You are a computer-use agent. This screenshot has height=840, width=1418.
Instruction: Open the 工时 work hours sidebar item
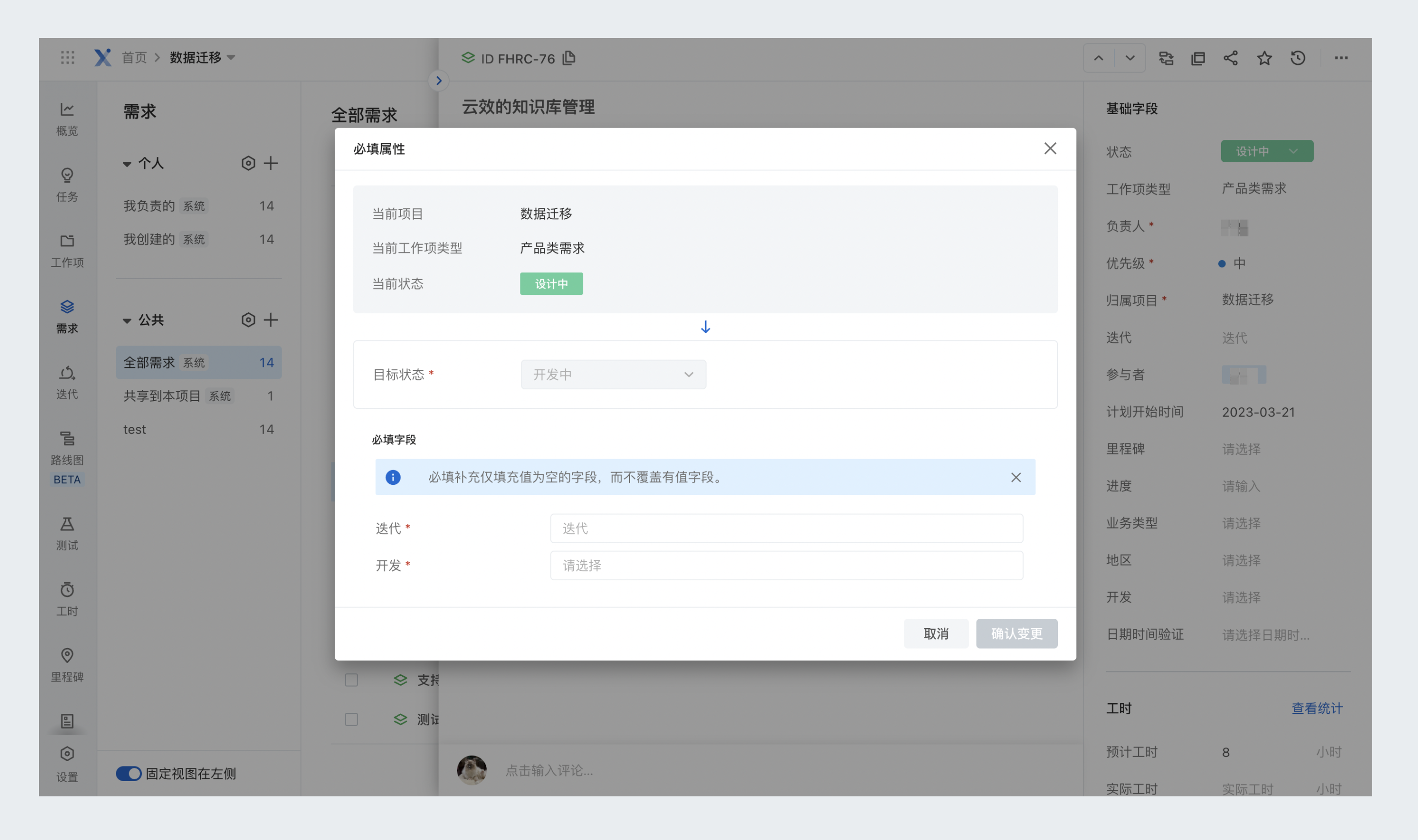pyautogui.click(x=67, y=599)
